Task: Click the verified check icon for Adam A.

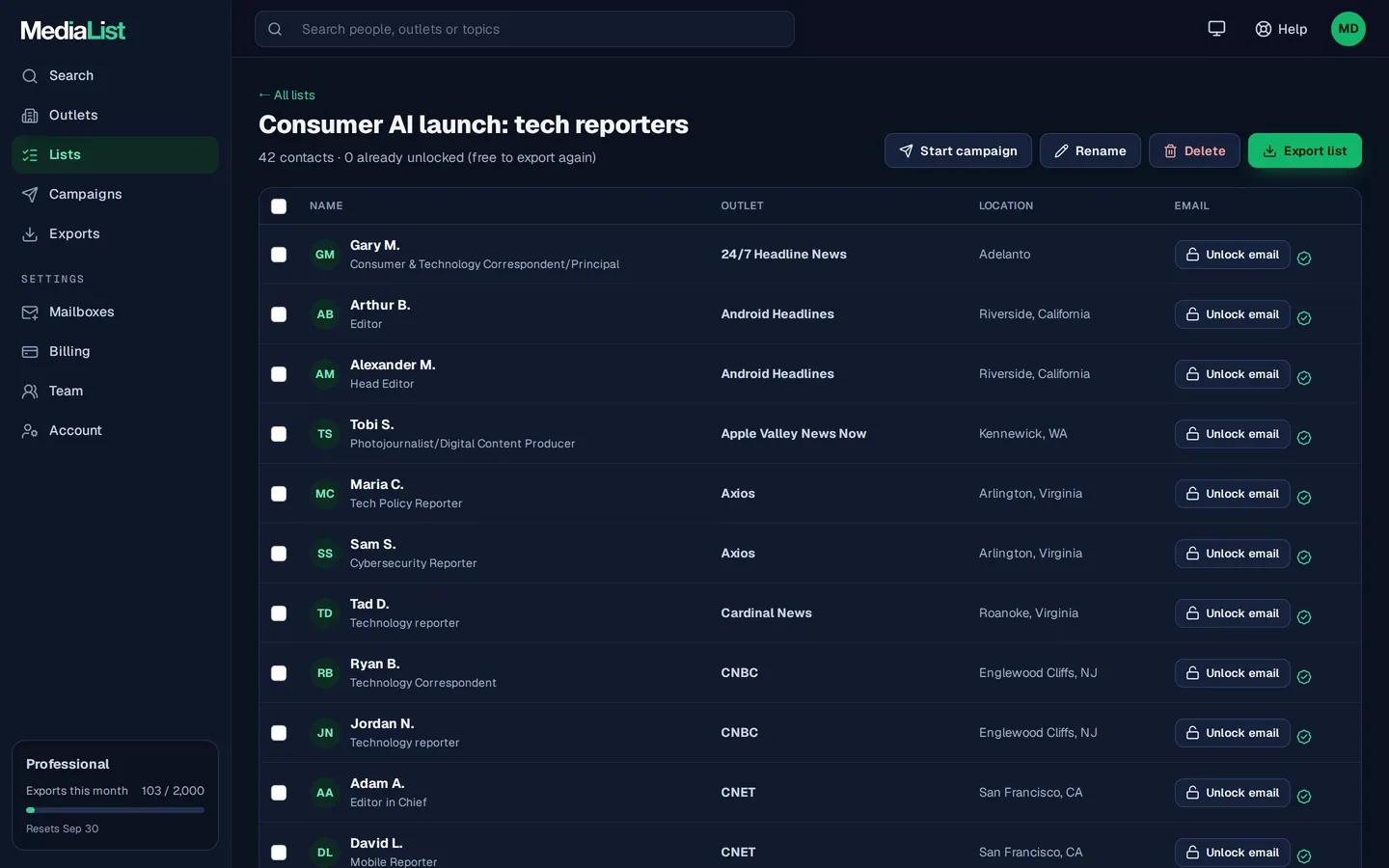Action: coord(1304,797)
